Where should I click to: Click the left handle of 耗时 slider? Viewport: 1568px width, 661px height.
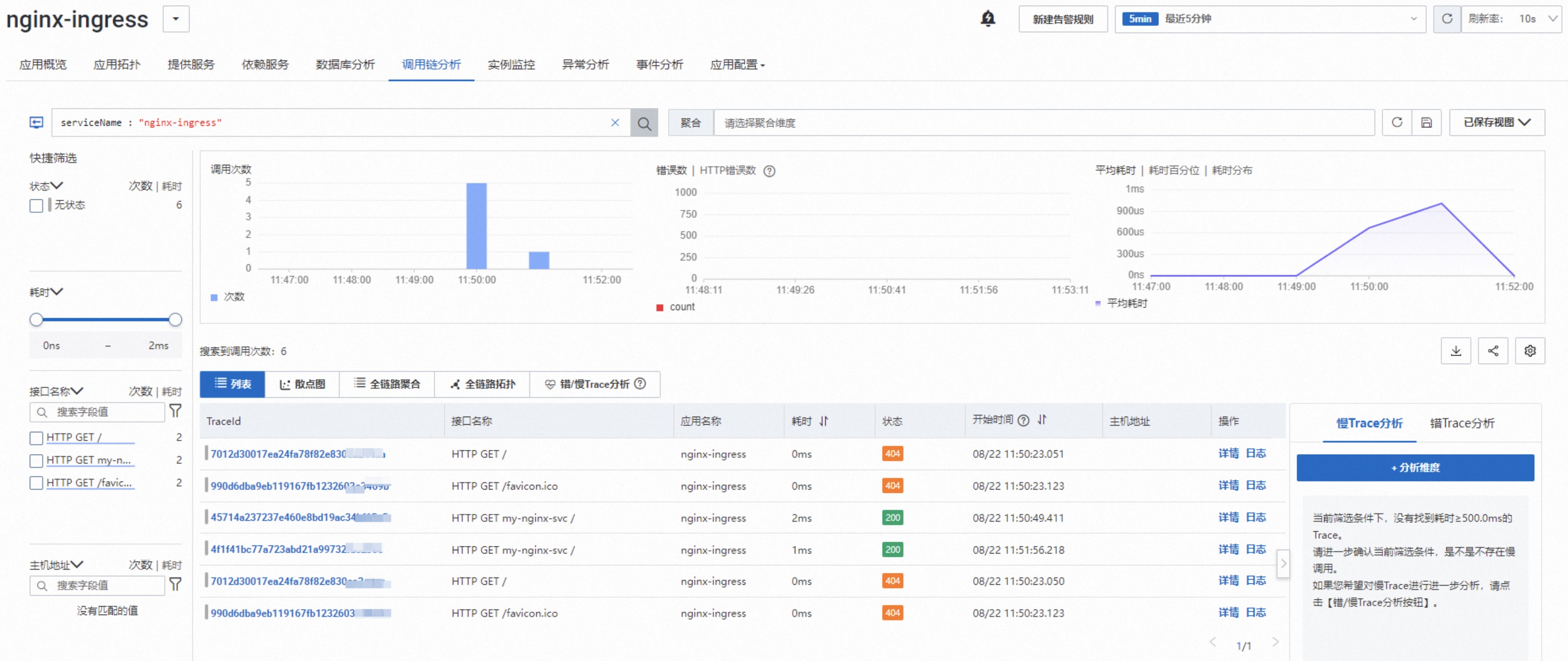pos(36,320)
